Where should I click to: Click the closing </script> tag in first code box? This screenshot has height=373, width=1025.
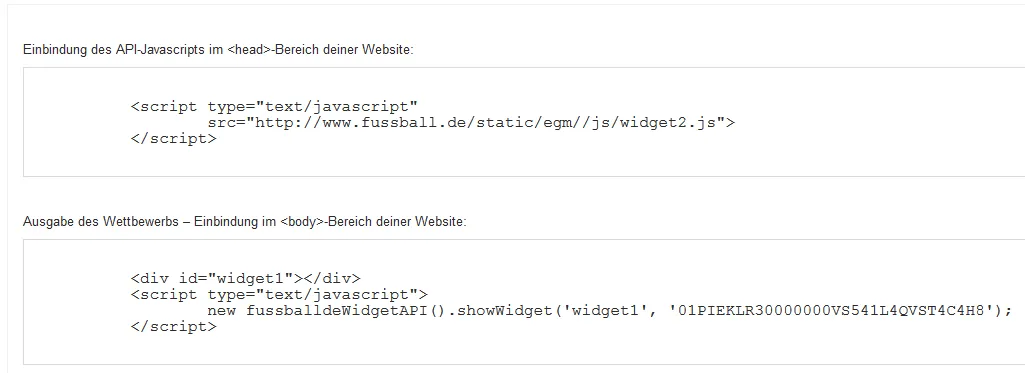point(173,138)
